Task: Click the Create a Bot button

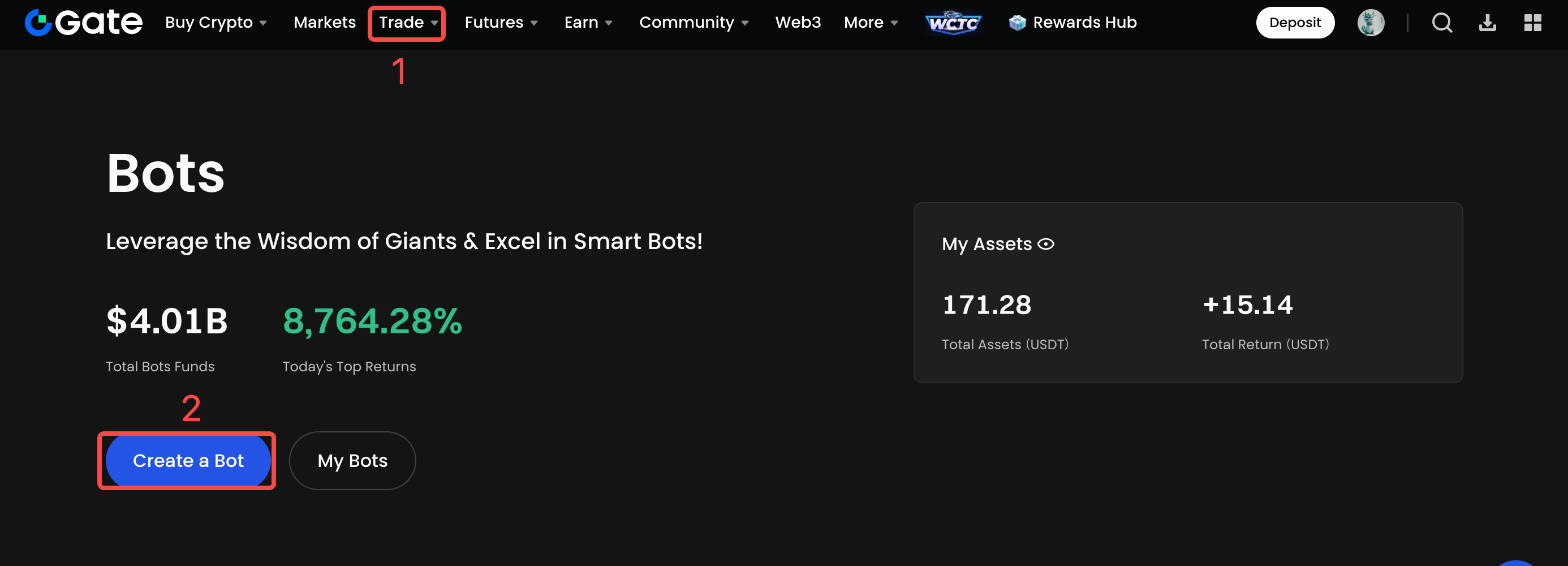Action: tap(188, 461)
